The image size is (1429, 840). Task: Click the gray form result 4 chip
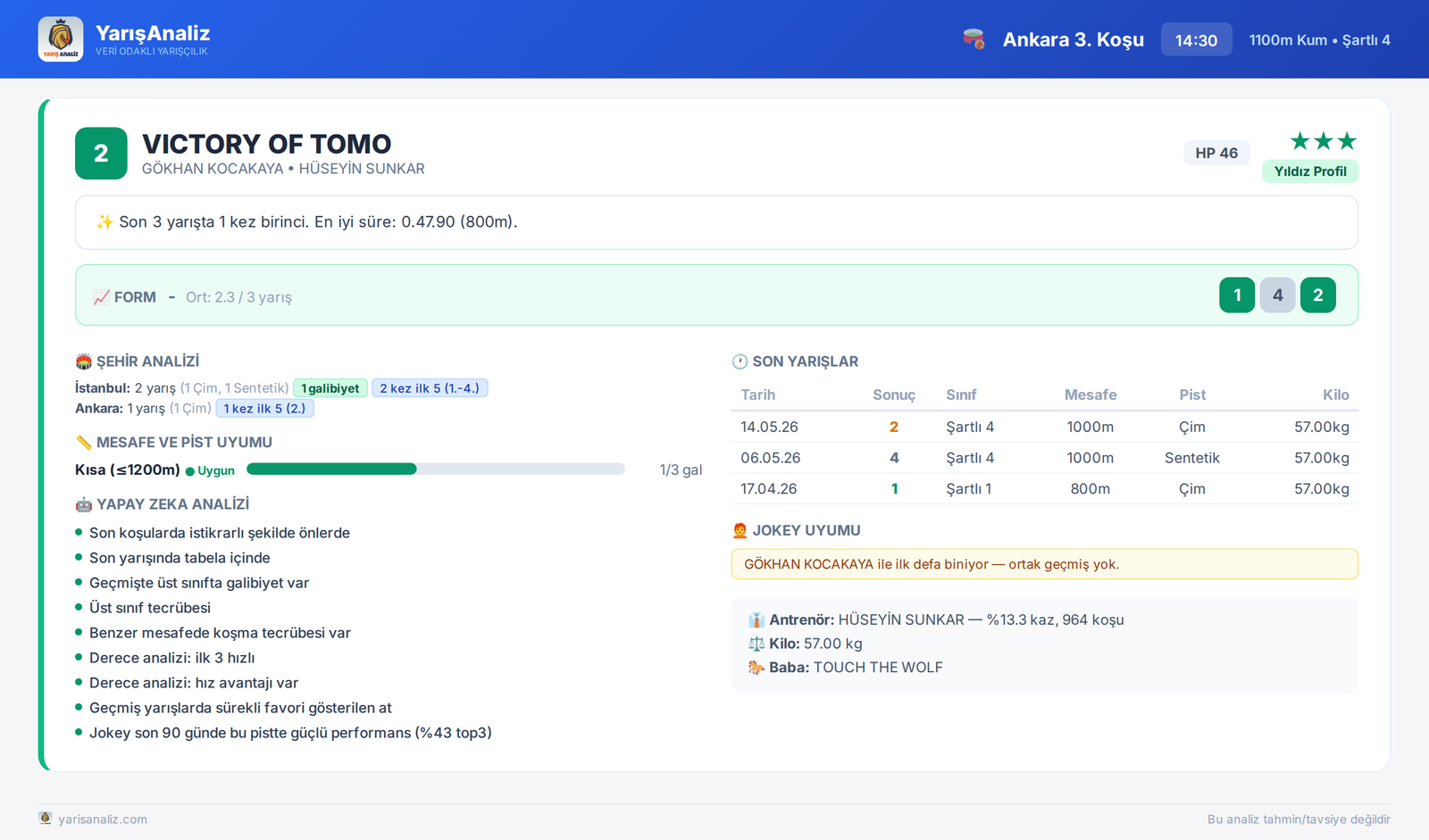pos(1277,295)
